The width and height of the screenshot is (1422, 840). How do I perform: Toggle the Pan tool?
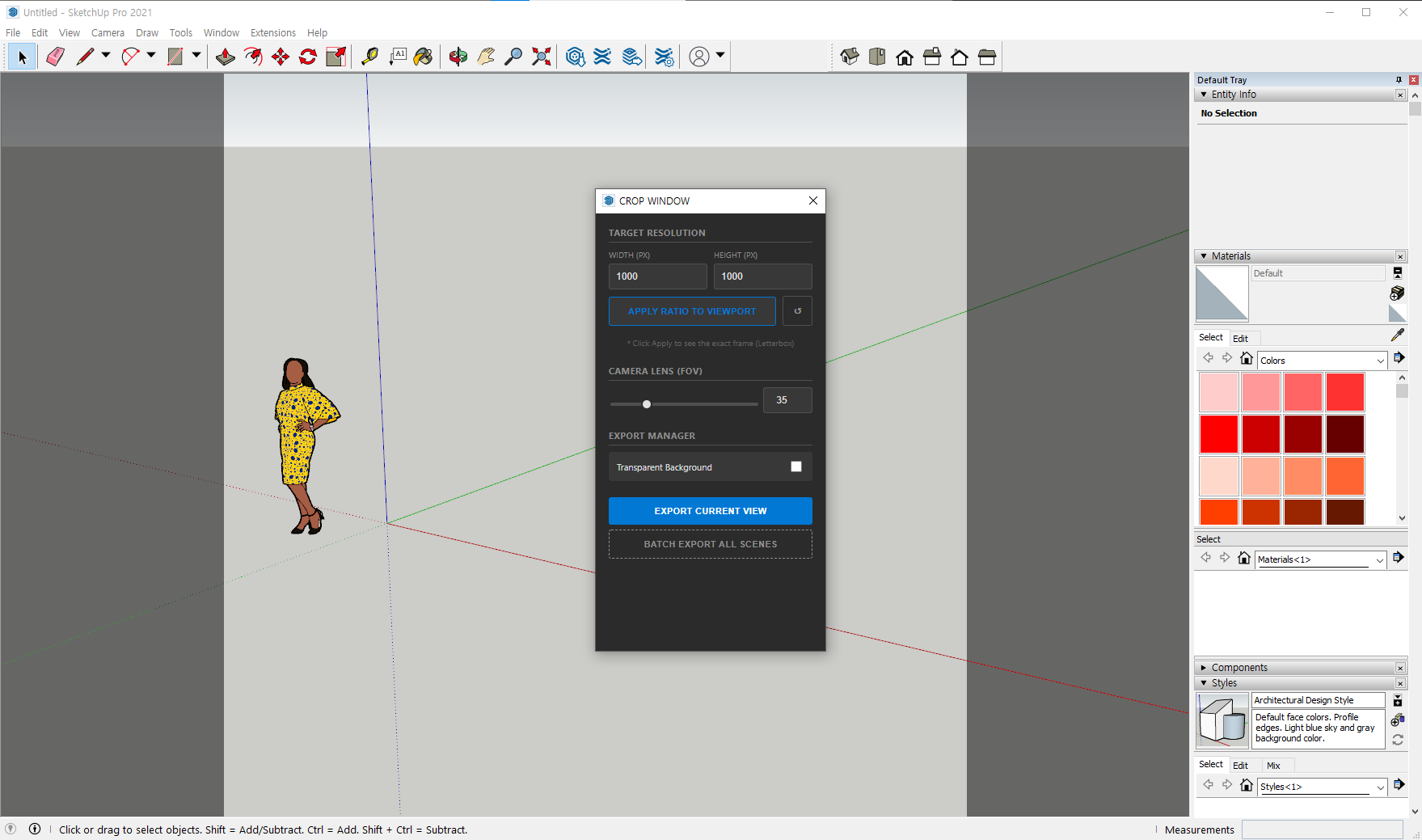coord(487,56)
